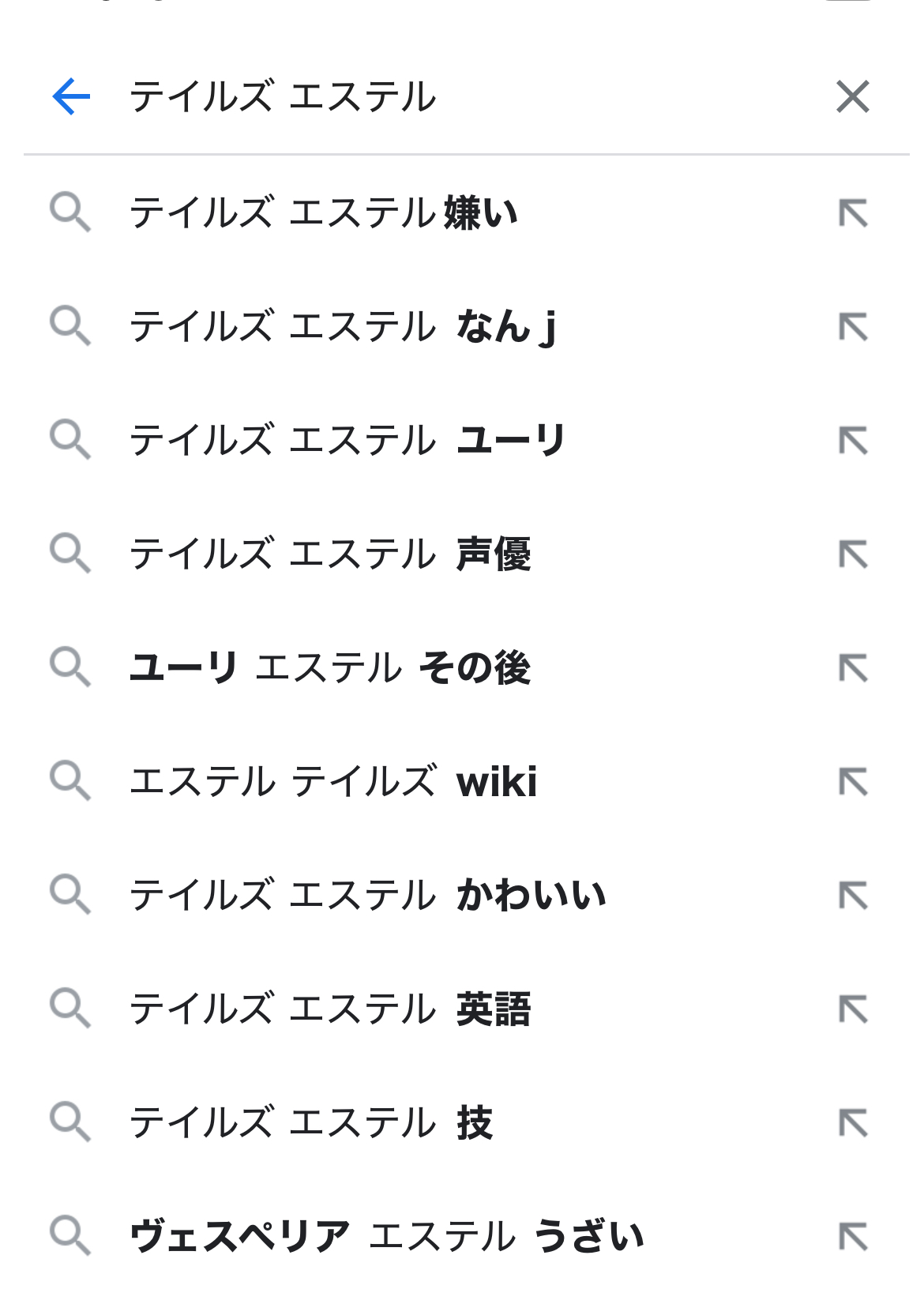The image size is (924, 1304).
Task: Clear the search text with X icon
Action: coord(852,97)
